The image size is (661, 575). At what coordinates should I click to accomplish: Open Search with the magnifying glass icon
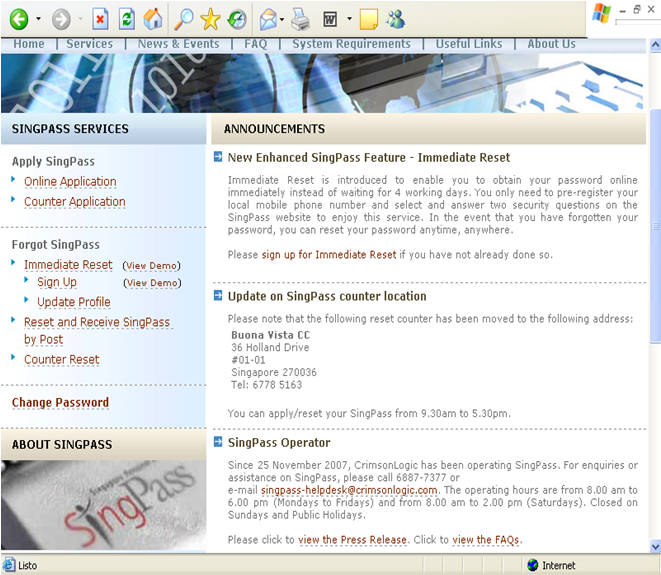point(184,19)
